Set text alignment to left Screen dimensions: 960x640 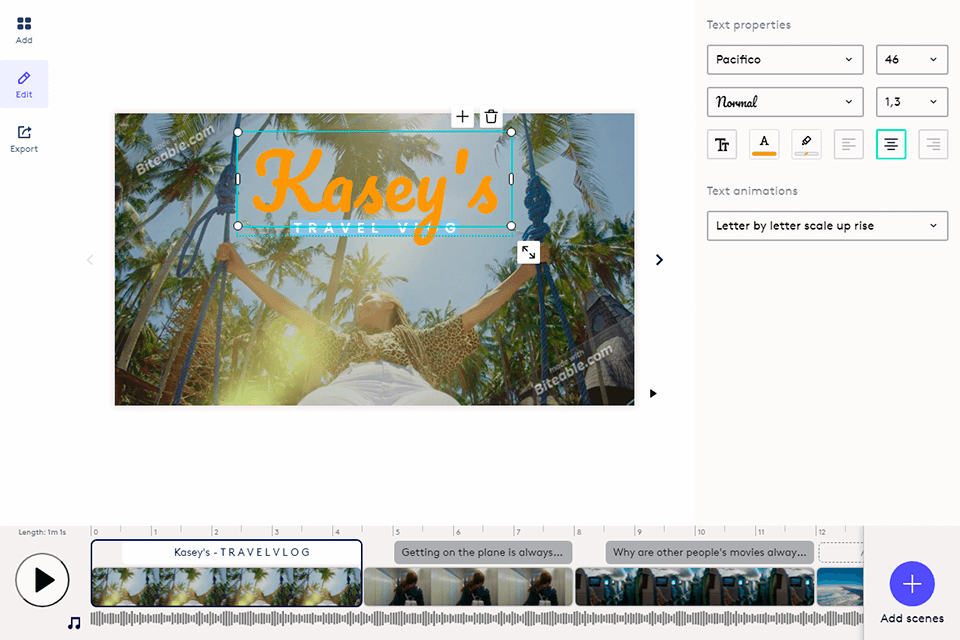pos(848,145)
